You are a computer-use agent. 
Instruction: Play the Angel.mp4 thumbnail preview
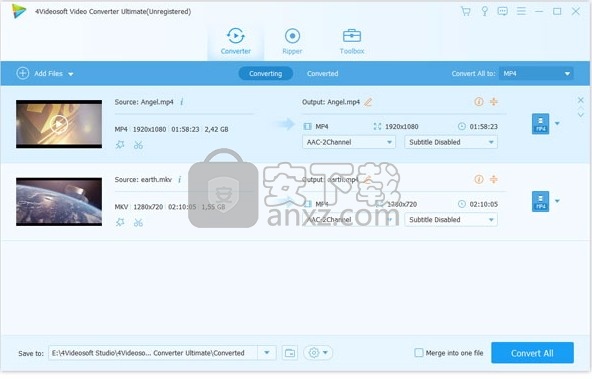[59, 124]
